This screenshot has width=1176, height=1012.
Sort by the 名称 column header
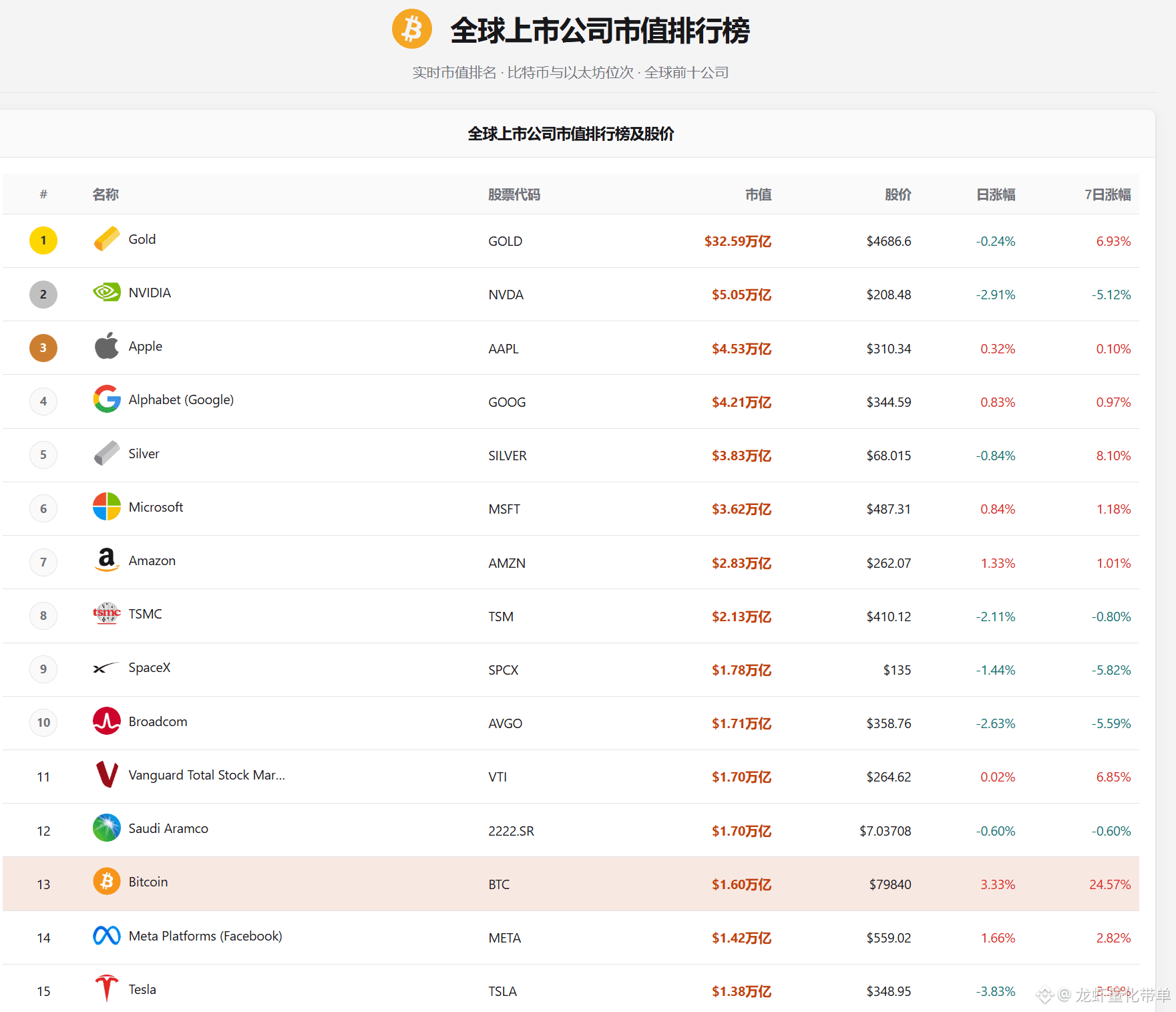[x=106, y=194]
